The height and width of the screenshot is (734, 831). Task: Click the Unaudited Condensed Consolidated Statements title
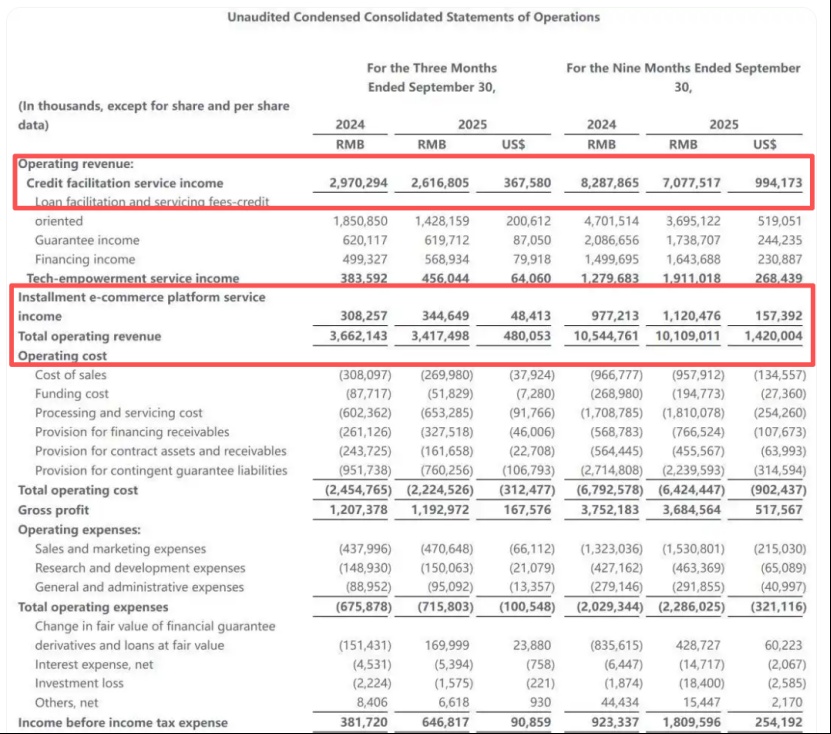pos(414,17)
